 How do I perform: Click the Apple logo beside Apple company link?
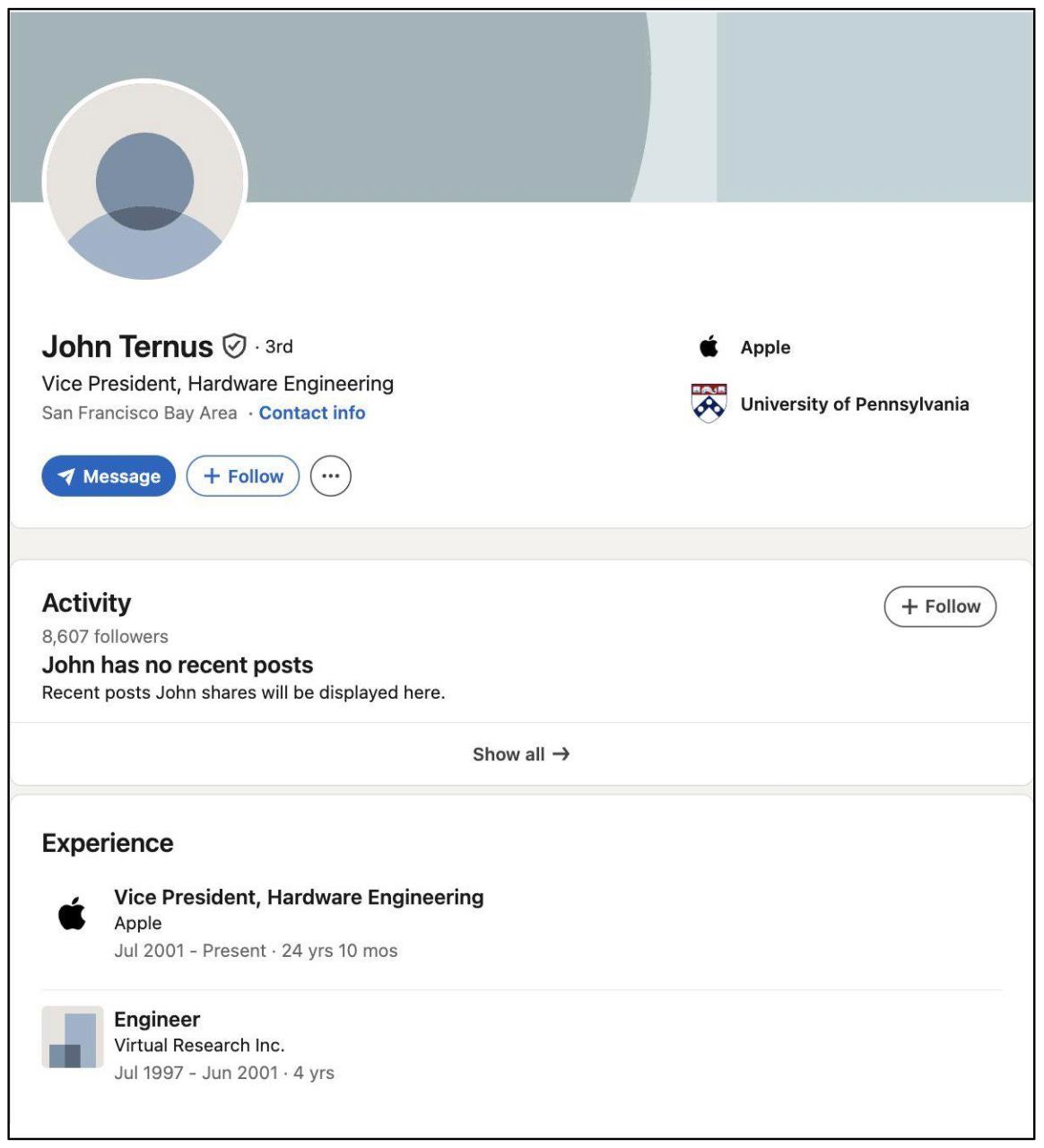tap(709, 347)
